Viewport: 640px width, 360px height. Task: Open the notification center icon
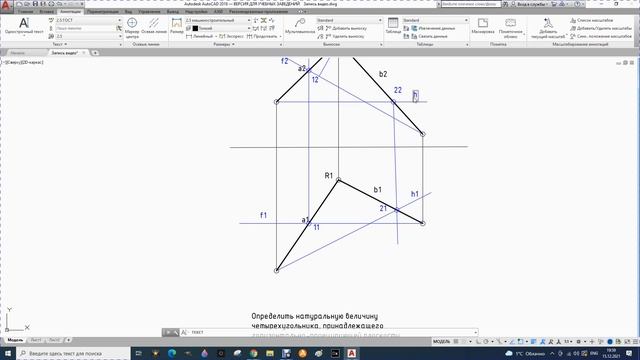[x=629, y=353]
